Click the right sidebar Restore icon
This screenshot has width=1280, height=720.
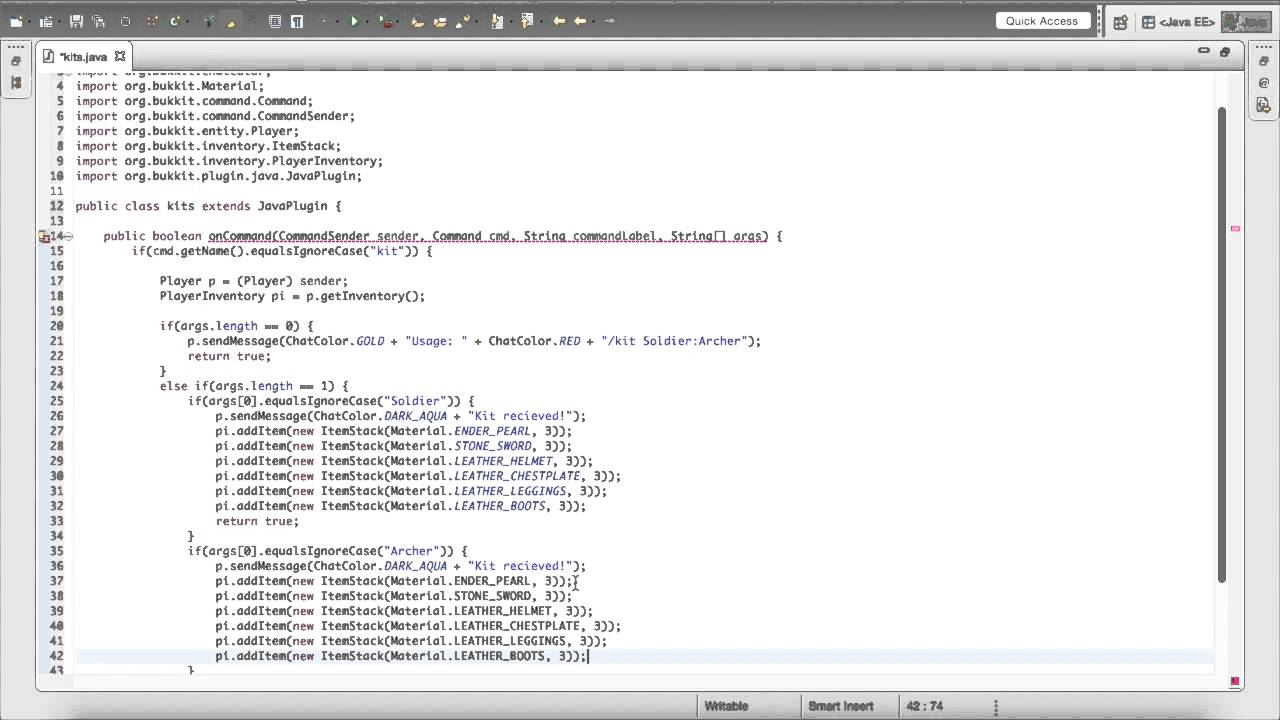click(x=1263, y=62)
